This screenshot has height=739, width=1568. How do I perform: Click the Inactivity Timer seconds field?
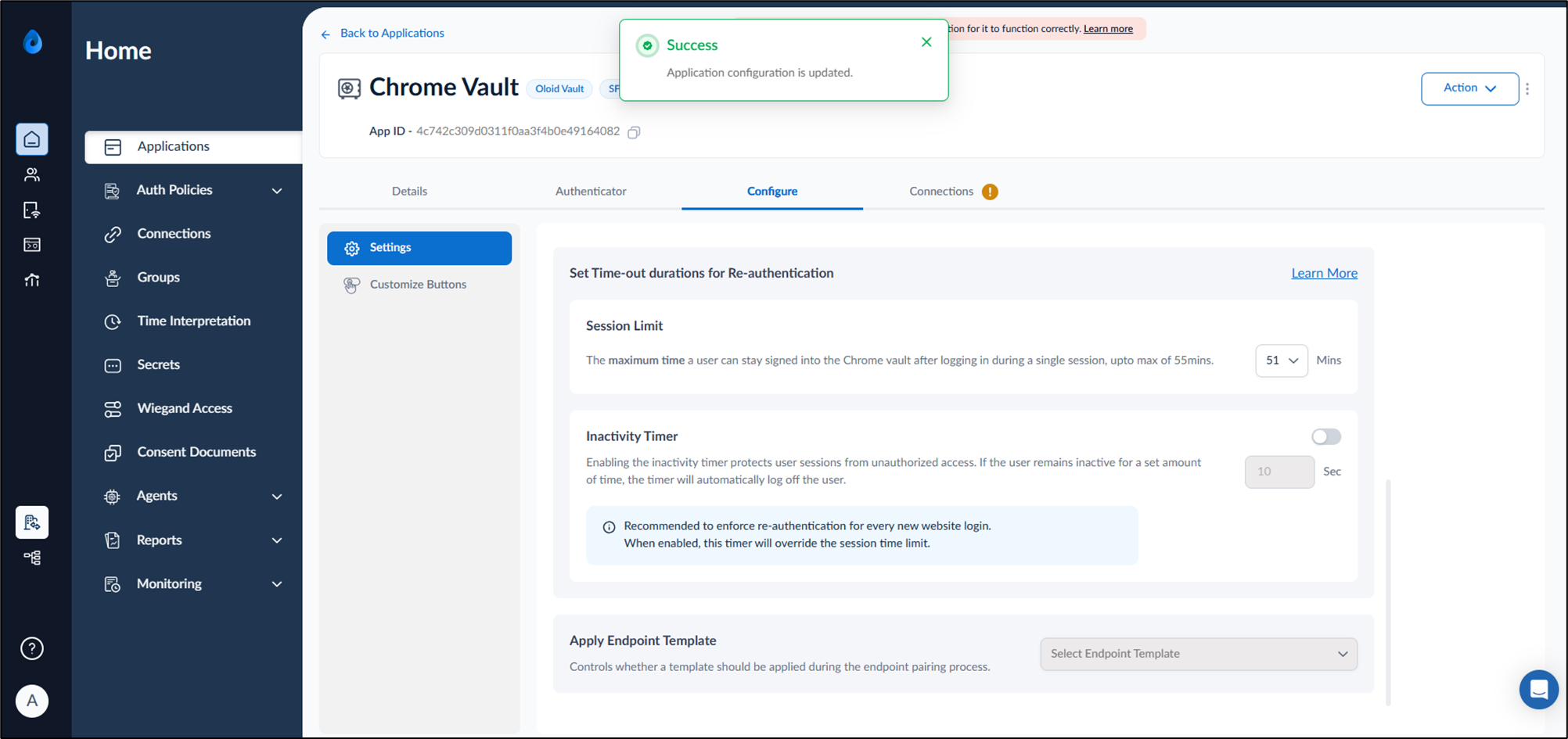(x=1279, y=472)
